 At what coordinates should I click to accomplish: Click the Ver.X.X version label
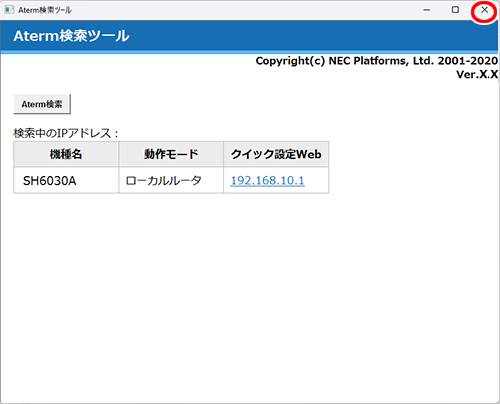tap(477, 74)
